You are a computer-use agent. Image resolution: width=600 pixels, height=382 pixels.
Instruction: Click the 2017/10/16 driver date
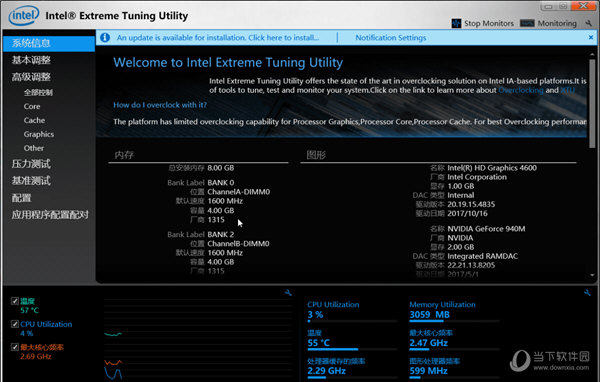pos(468,214)
